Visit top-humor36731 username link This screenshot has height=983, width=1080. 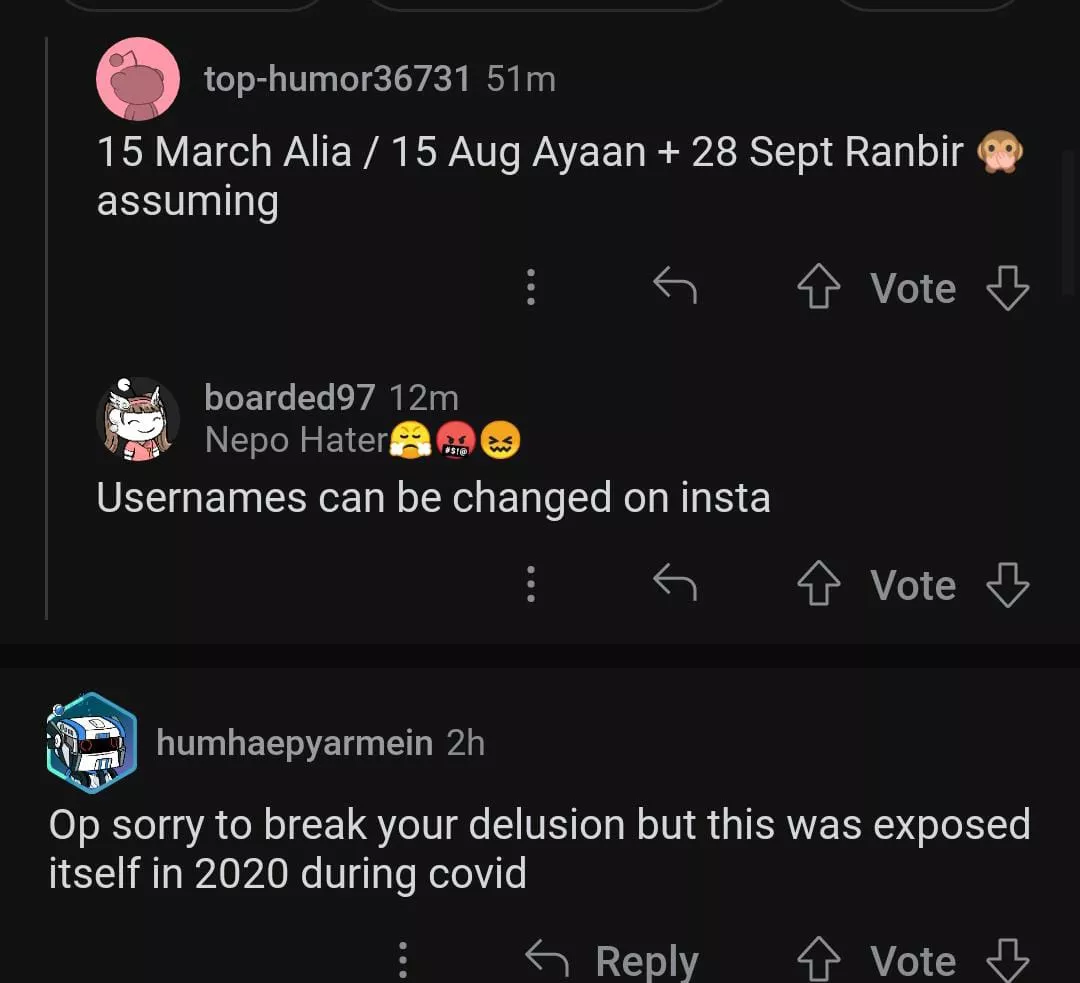[337, 79]
